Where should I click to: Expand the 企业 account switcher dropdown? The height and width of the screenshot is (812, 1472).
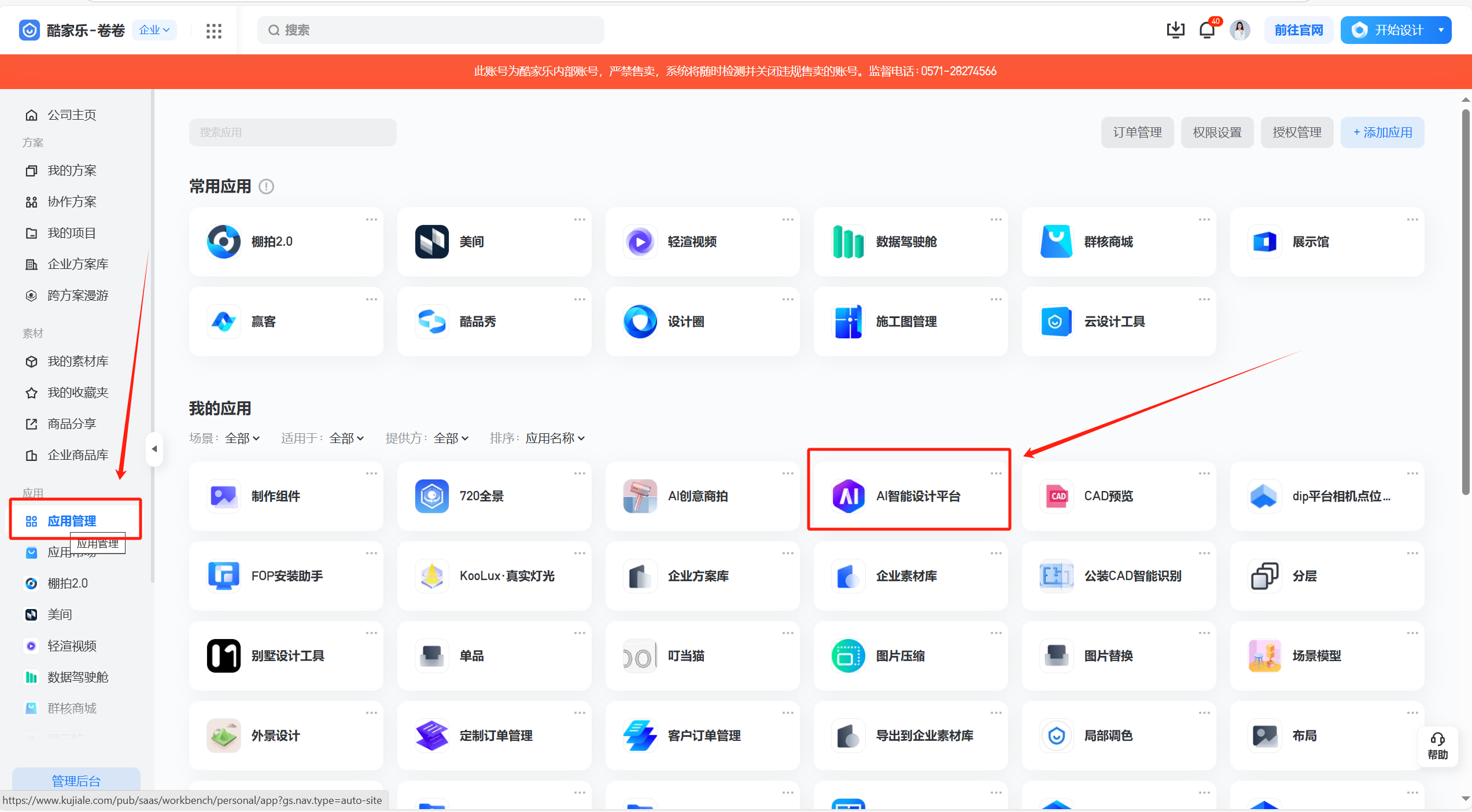click(154, 29)
